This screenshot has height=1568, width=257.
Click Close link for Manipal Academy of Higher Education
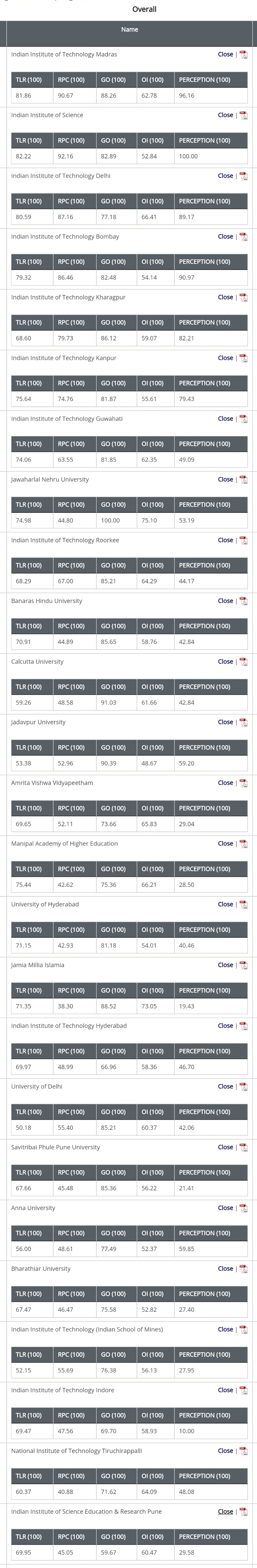pyautogui.click(x=225, y=844)
